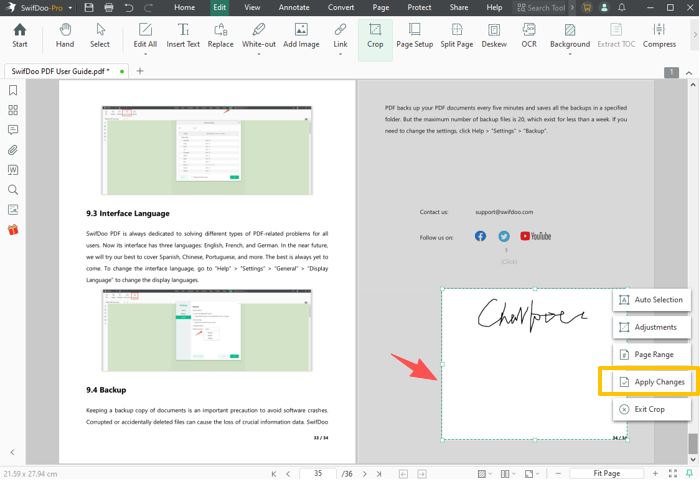Expand more ribbon tools arrow
700x480 pixels.
pos(695,34)
